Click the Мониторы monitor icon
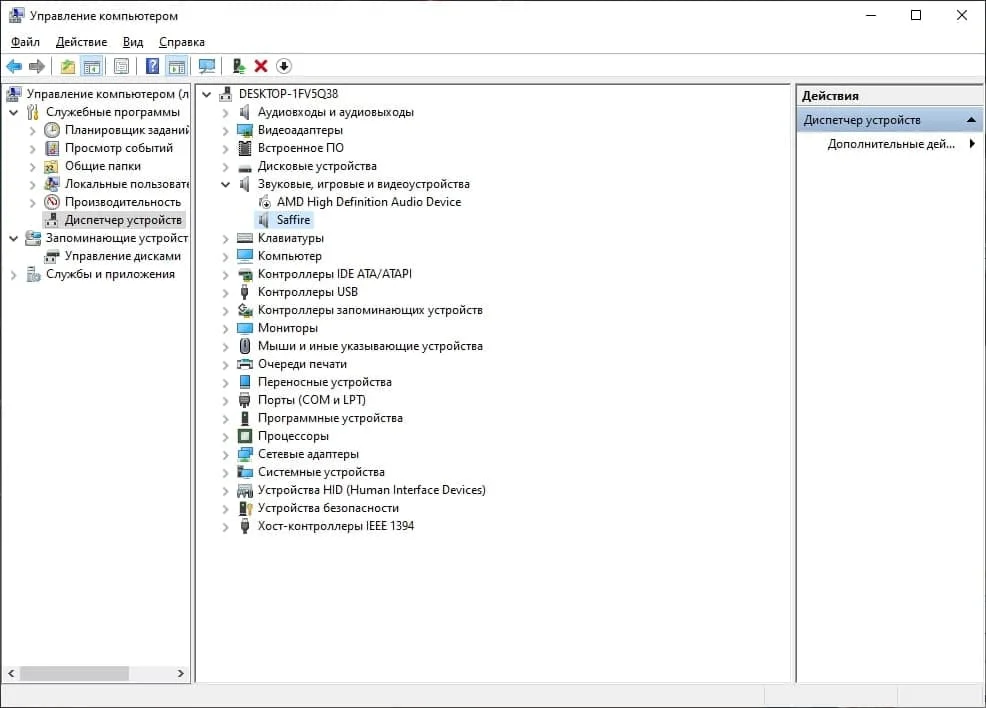986x708 pixels. coord(245,328)
